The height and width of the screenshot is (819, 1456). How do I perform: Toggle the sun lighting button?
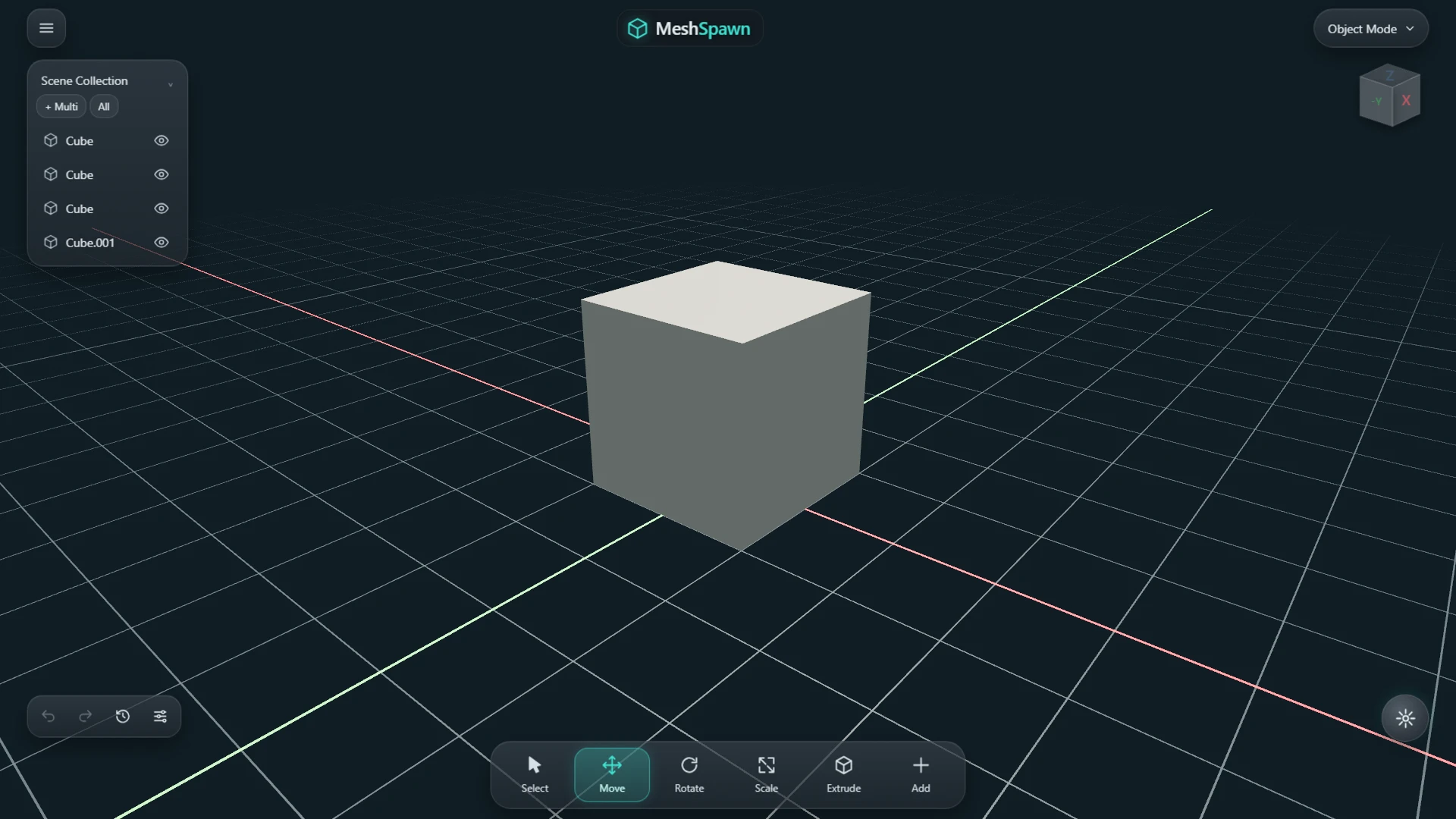1405,718
